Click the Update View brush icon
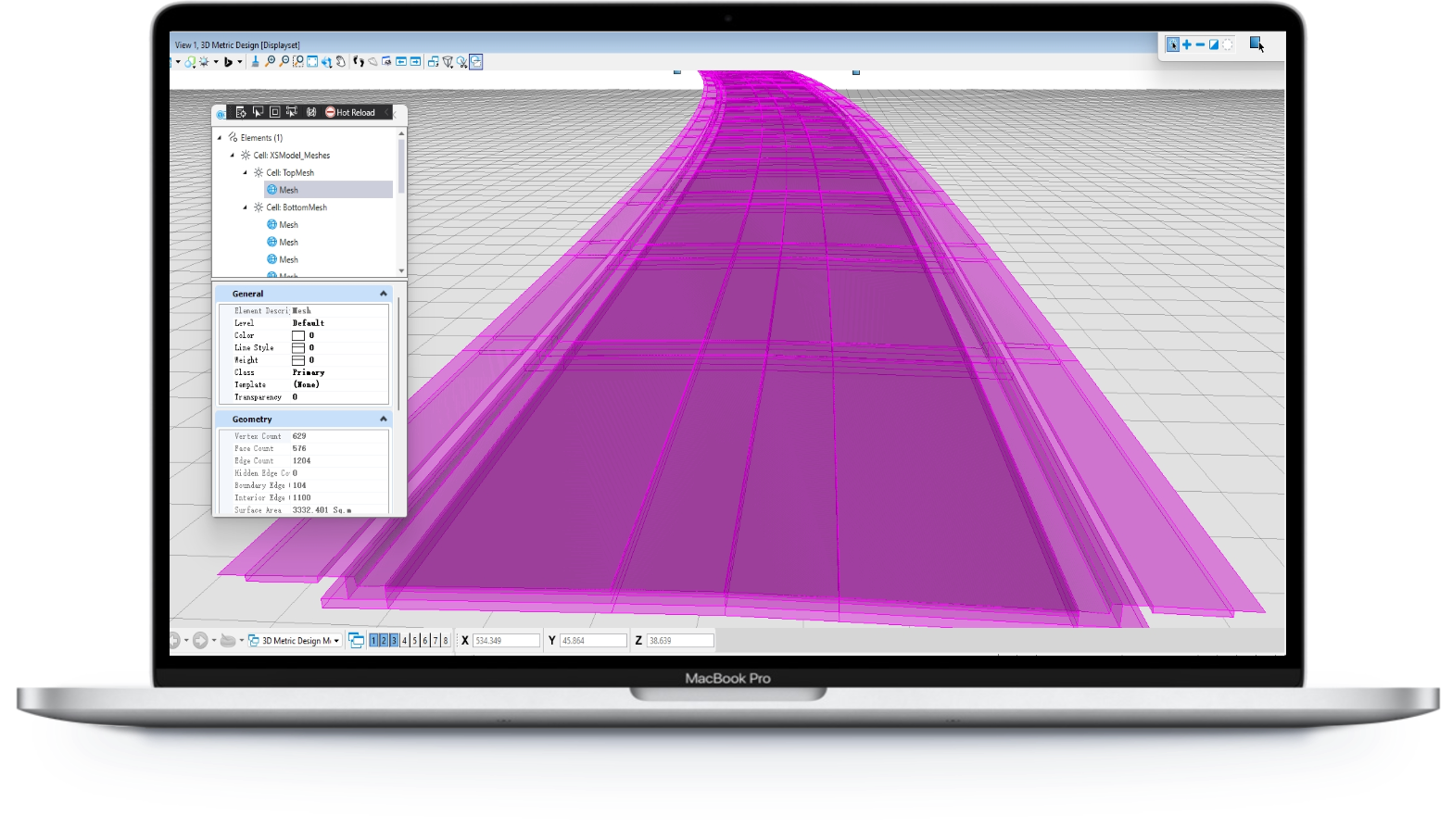 pos(255,62)
